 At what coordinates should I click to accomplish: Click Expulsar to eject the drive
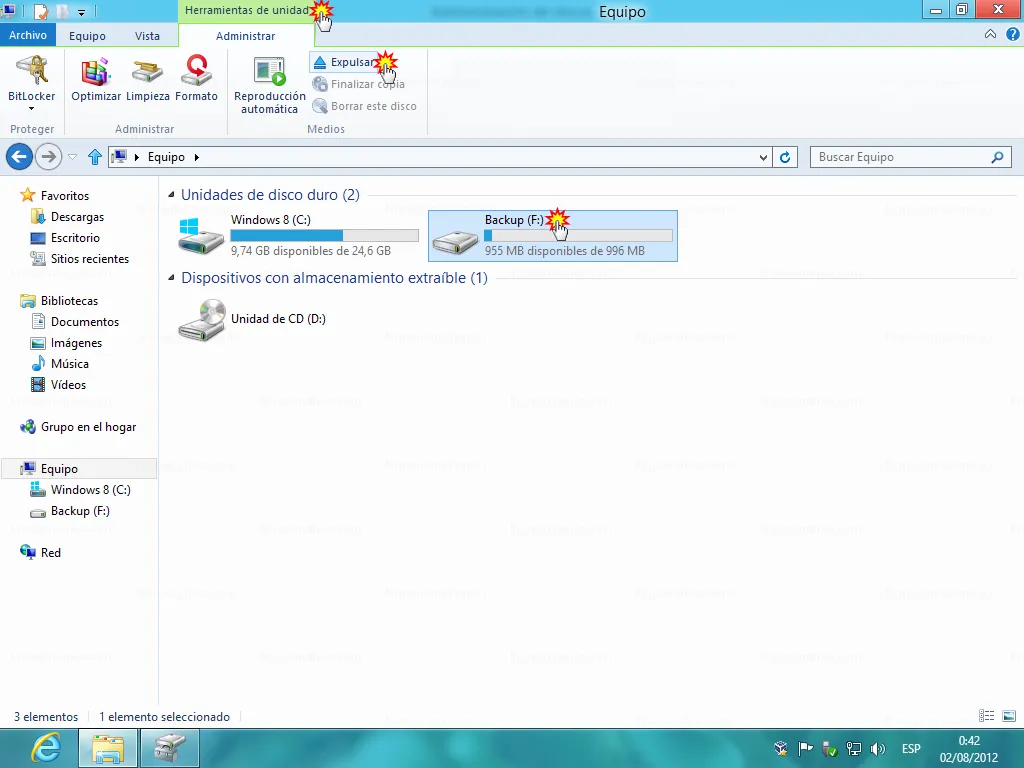click(x=345, y=62)
